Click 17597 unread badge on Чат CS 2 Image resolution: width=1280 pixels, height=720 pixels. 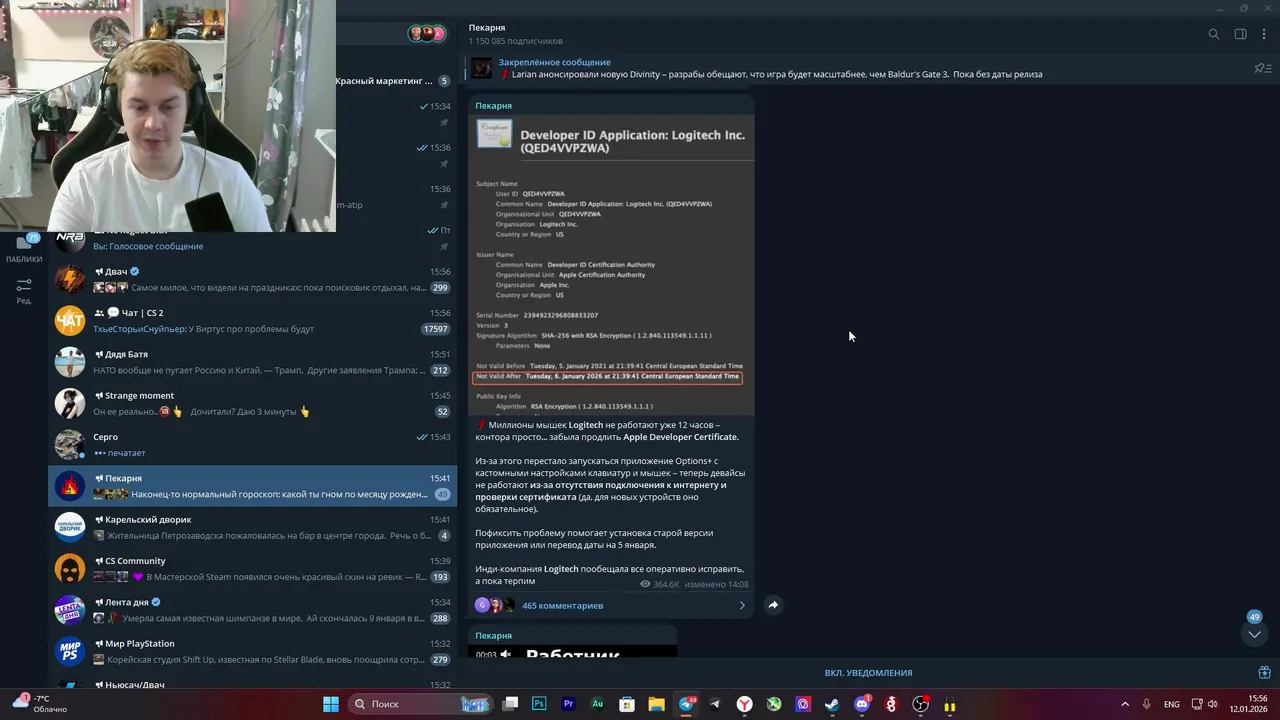coord(436,329)
